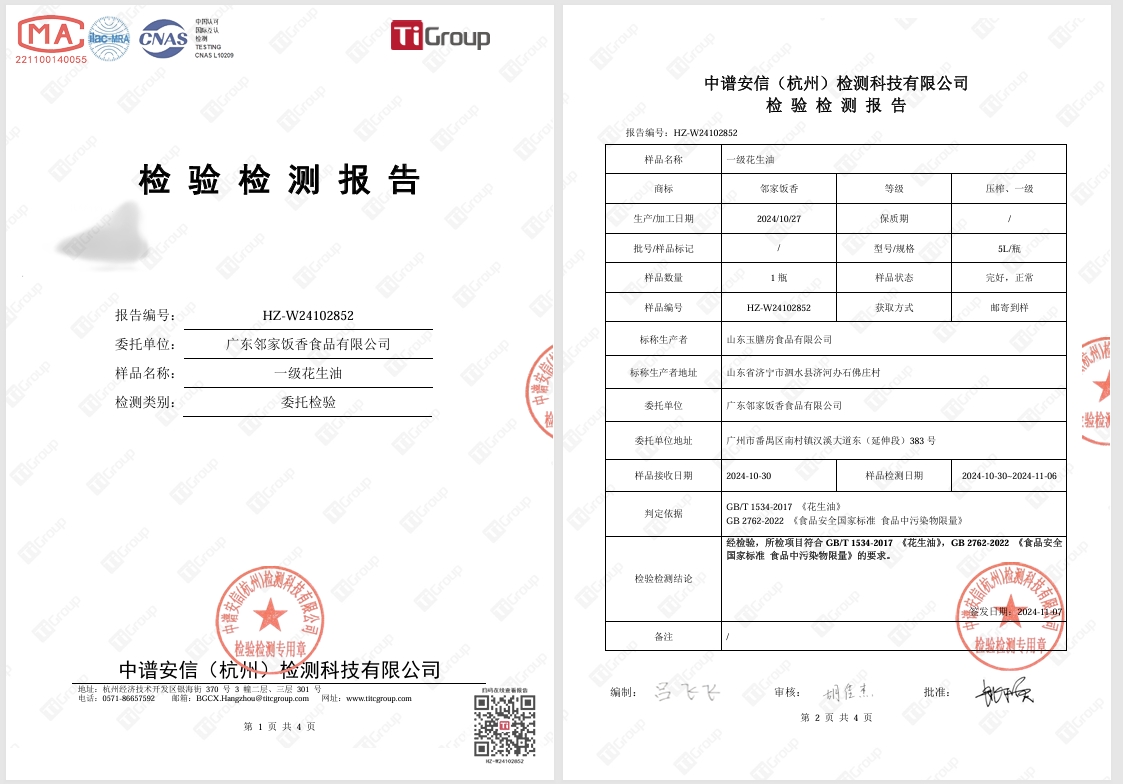
Task: Select the specification value 5L/瓶
Action: tap(1009, 248)
